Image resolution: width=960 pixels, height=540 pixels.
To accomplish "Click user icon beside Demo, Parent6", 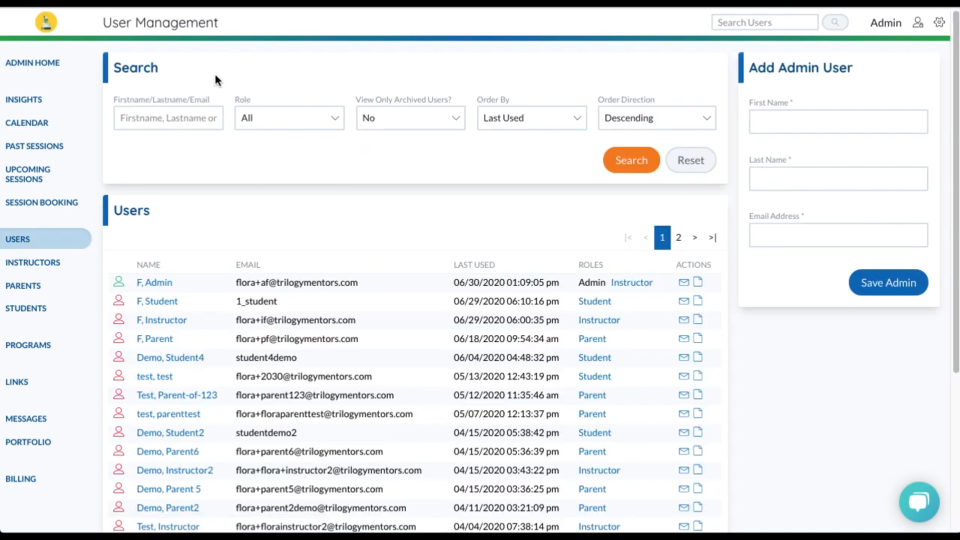I will (x=119, y=451).
